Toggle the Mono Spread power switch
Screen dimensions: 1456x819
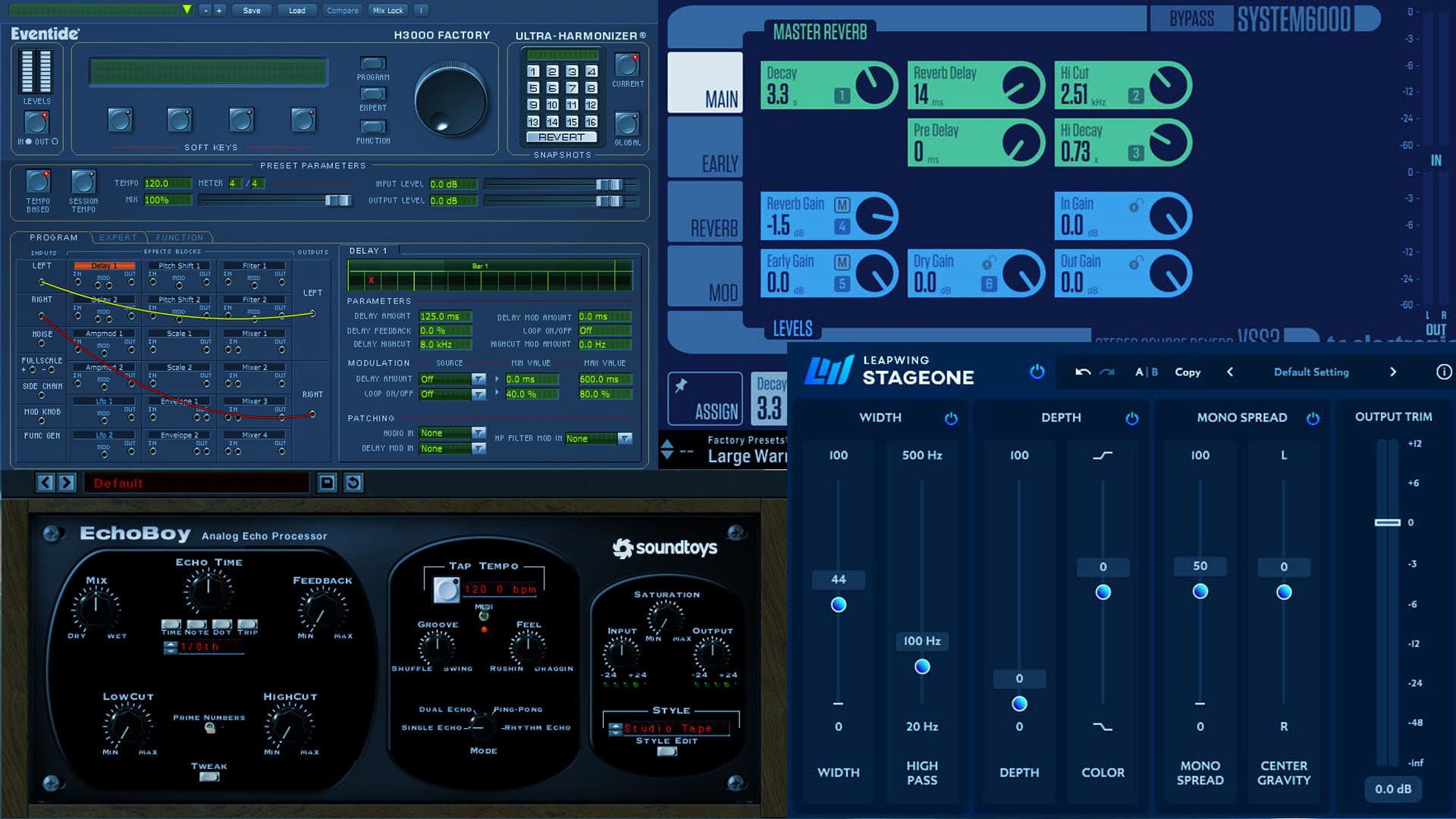coord(1313,419)
